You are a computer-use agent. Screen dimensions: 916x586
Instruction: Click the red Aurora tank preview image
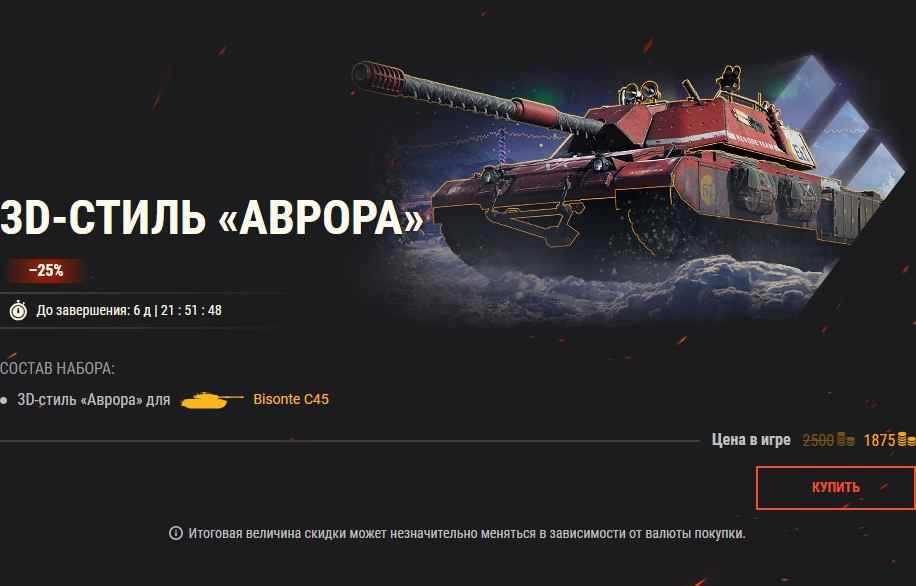(x=625, y=187)
